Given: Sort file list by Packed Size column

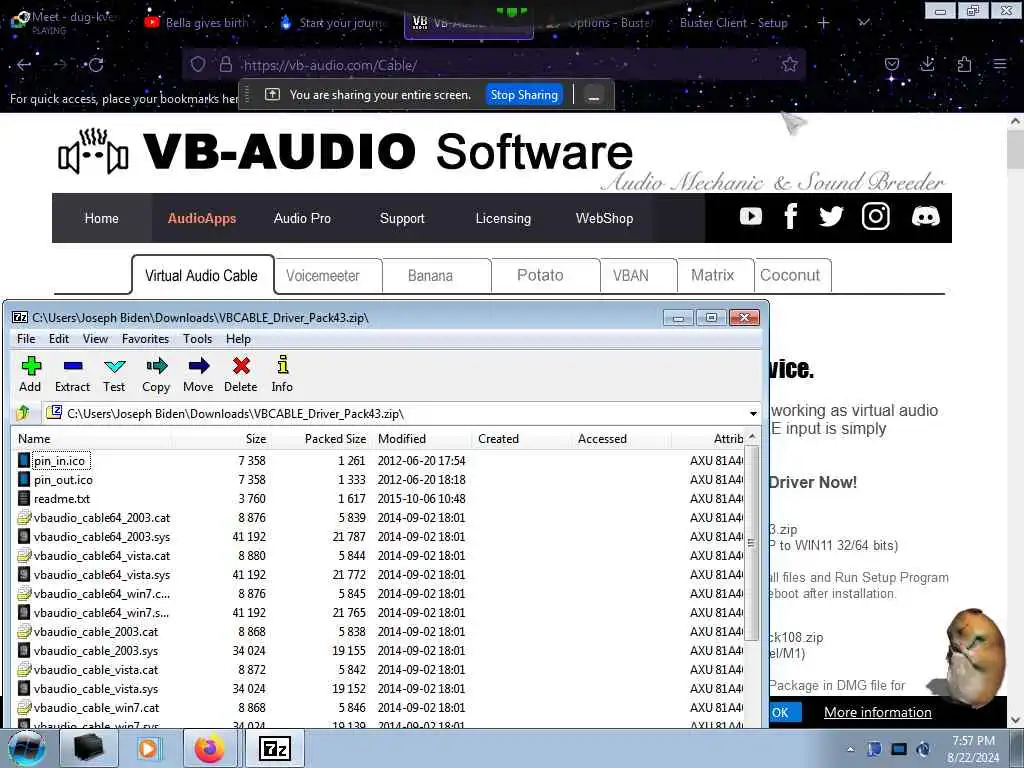Looking at the screenshot, I should [x=322, y=439].
